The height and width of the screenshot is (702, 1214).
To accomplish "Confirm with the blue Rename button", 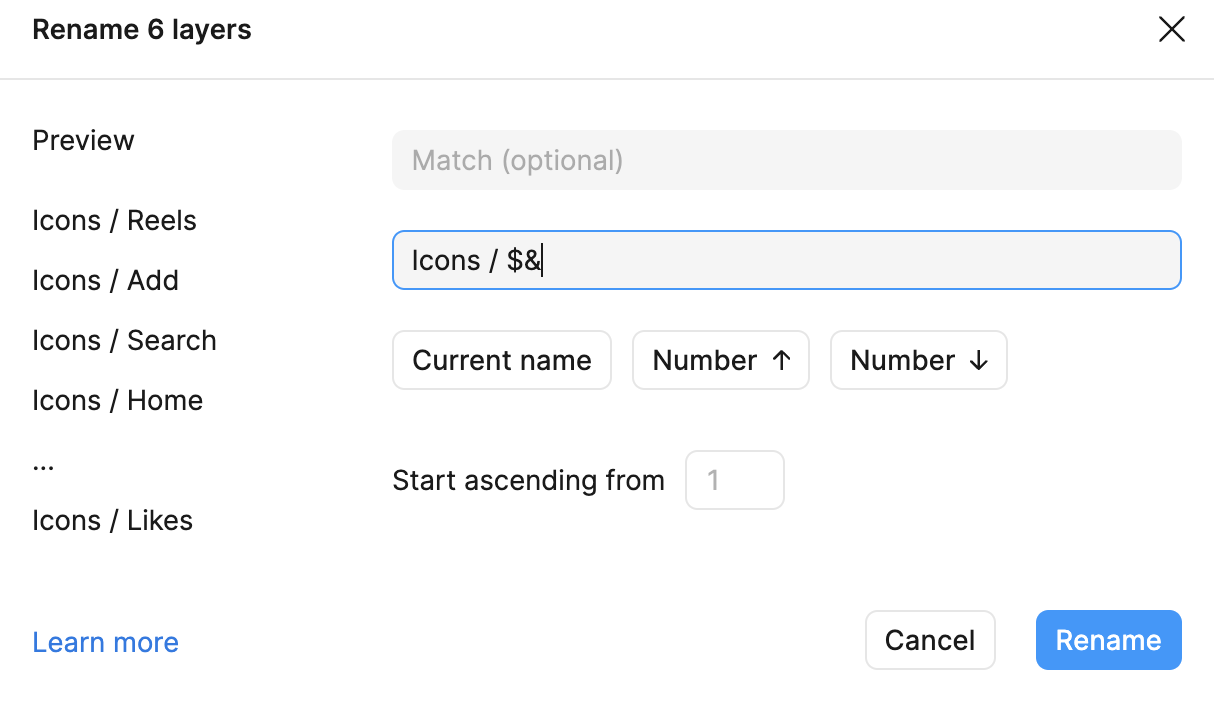I will [x=1108, y=640].
